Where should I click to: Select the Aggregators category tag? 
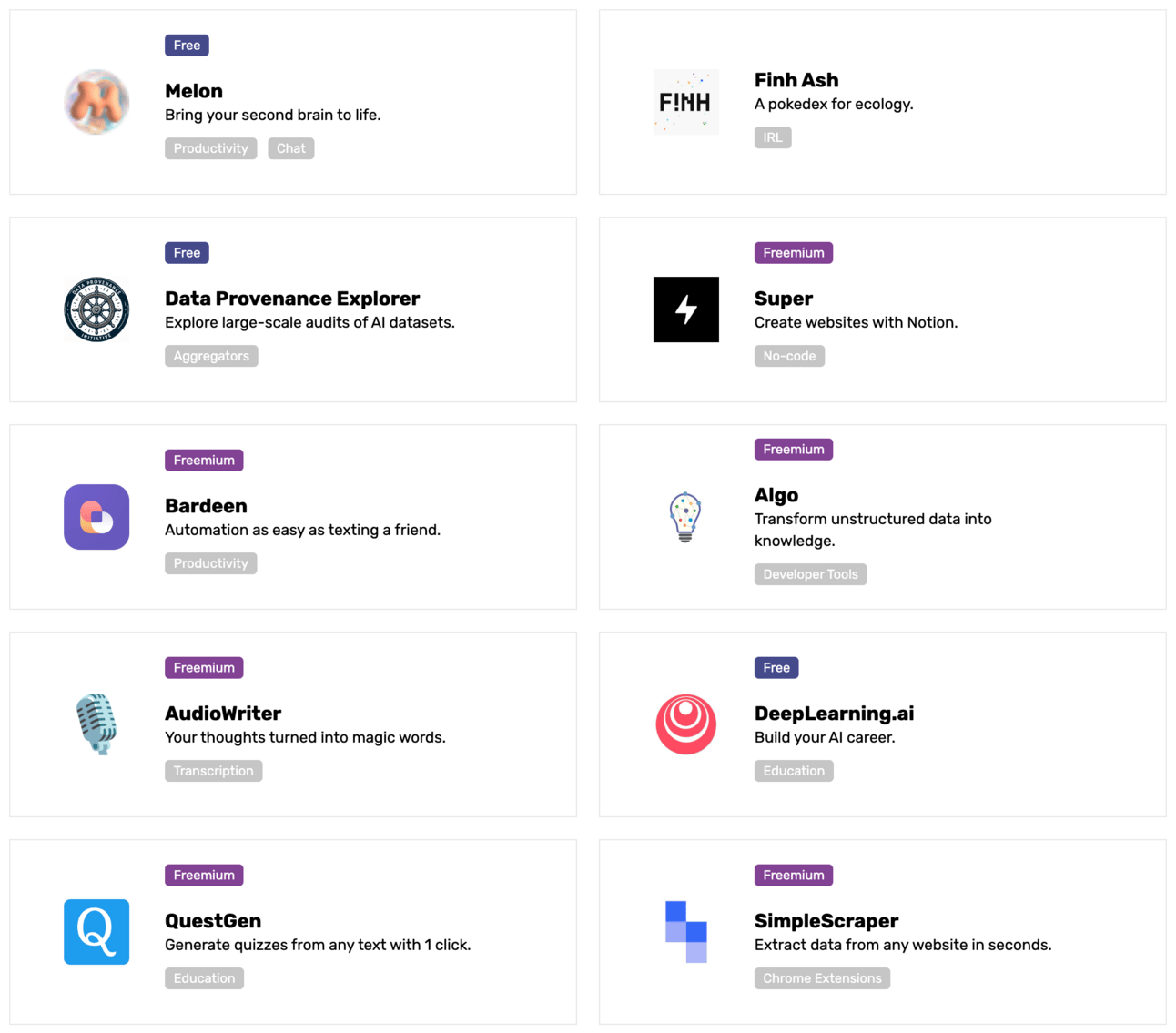(211, 356)
